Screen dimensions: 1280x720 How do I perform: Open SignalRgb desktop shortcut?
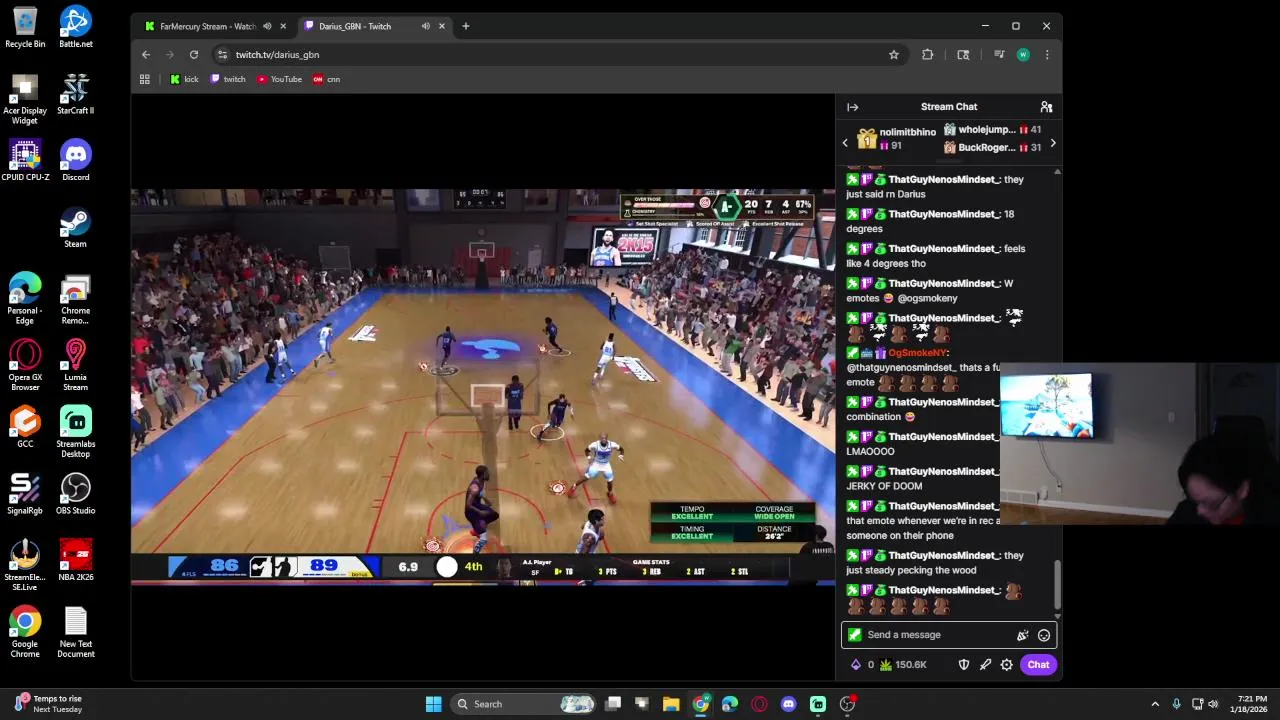tap(25, 494)
